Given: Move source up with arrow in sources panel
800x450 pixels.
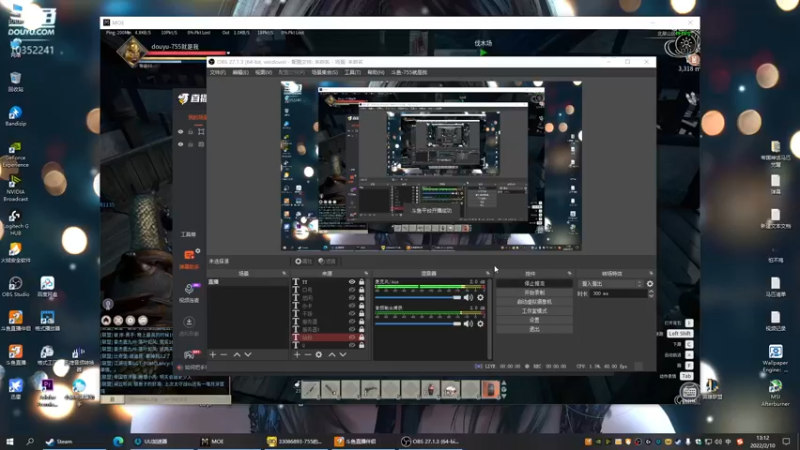Looking at the screenshot, I should 332,354.
